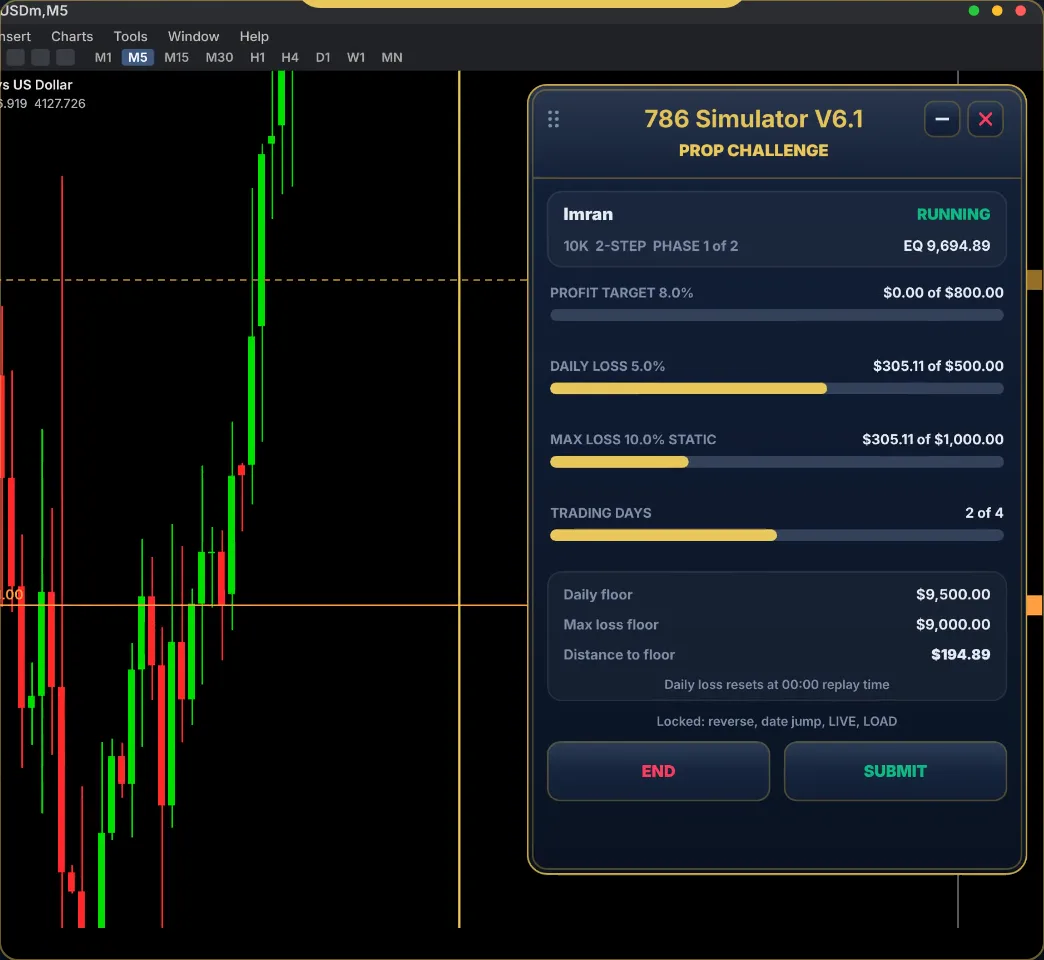This screenshot has width=1044, height=960.
Task: Switch chart to MN timeframe
Action: tap(392, 57)
